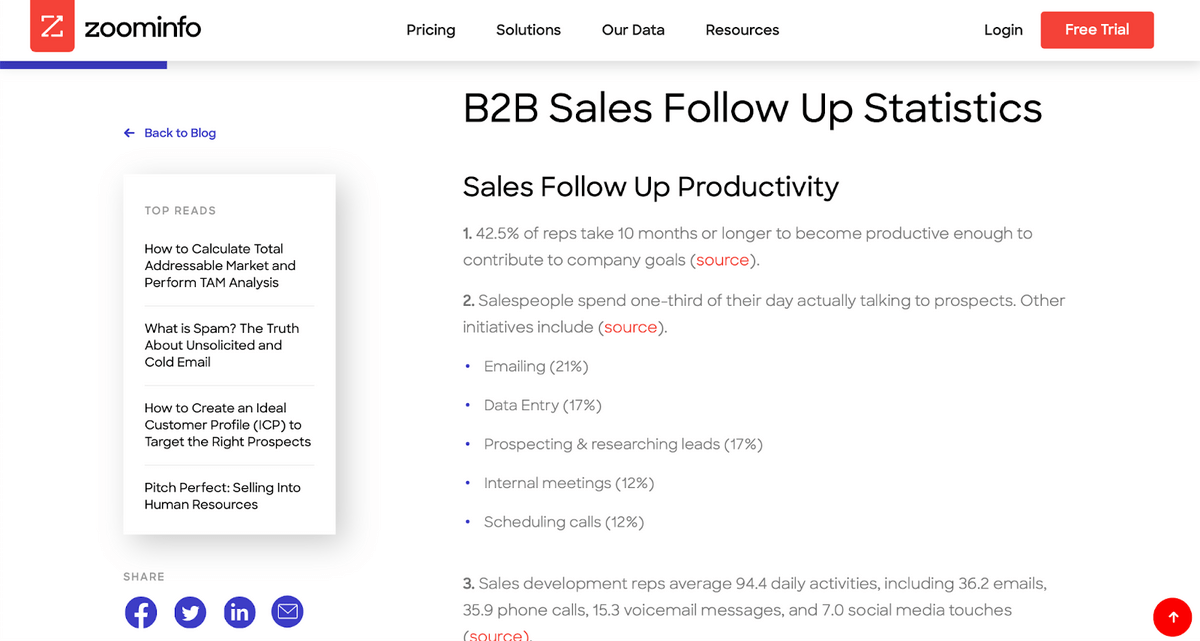Screen dimensions: 1200x641
Task: Share article on Facebook
Action: (x=141, y=612)
